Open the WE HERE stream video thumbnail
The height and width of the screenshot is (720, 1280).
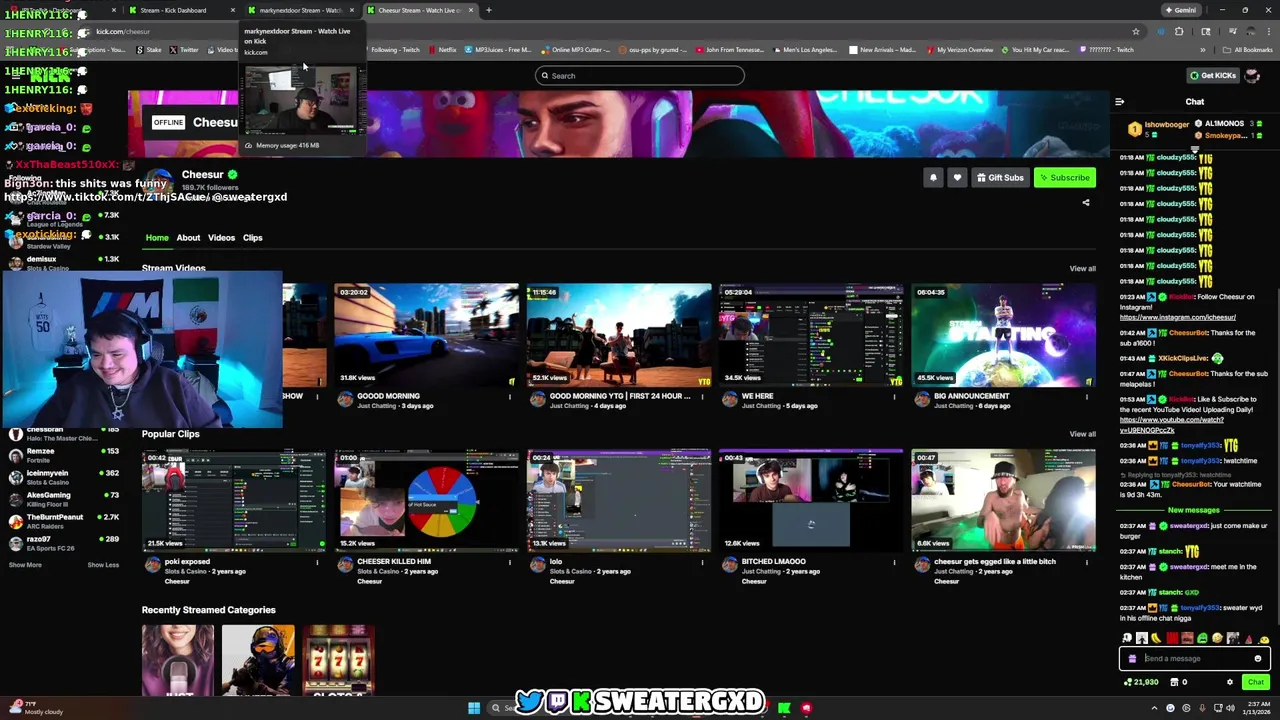click(x=811, y=336)
